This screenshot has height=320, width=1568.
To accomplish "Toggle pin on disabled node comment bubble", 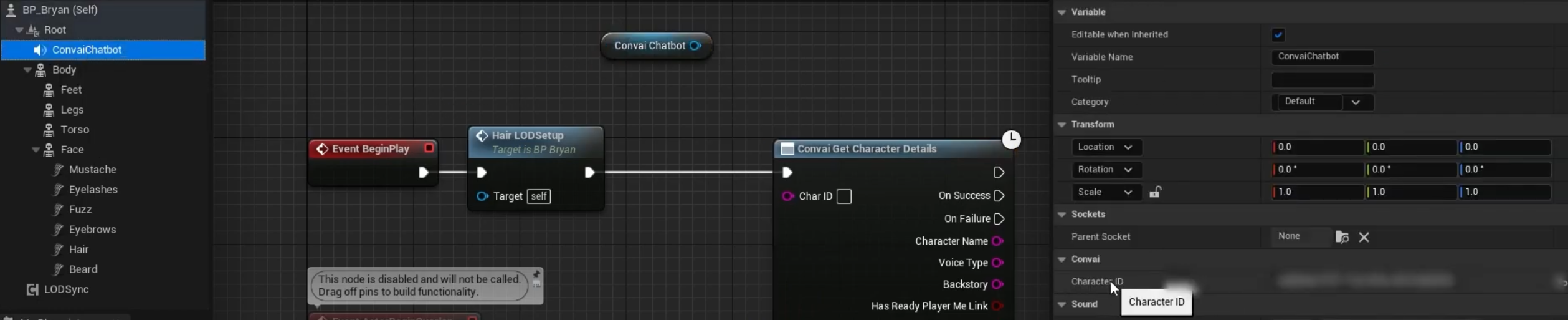I will pyautogui.click(x=536, y=274).
